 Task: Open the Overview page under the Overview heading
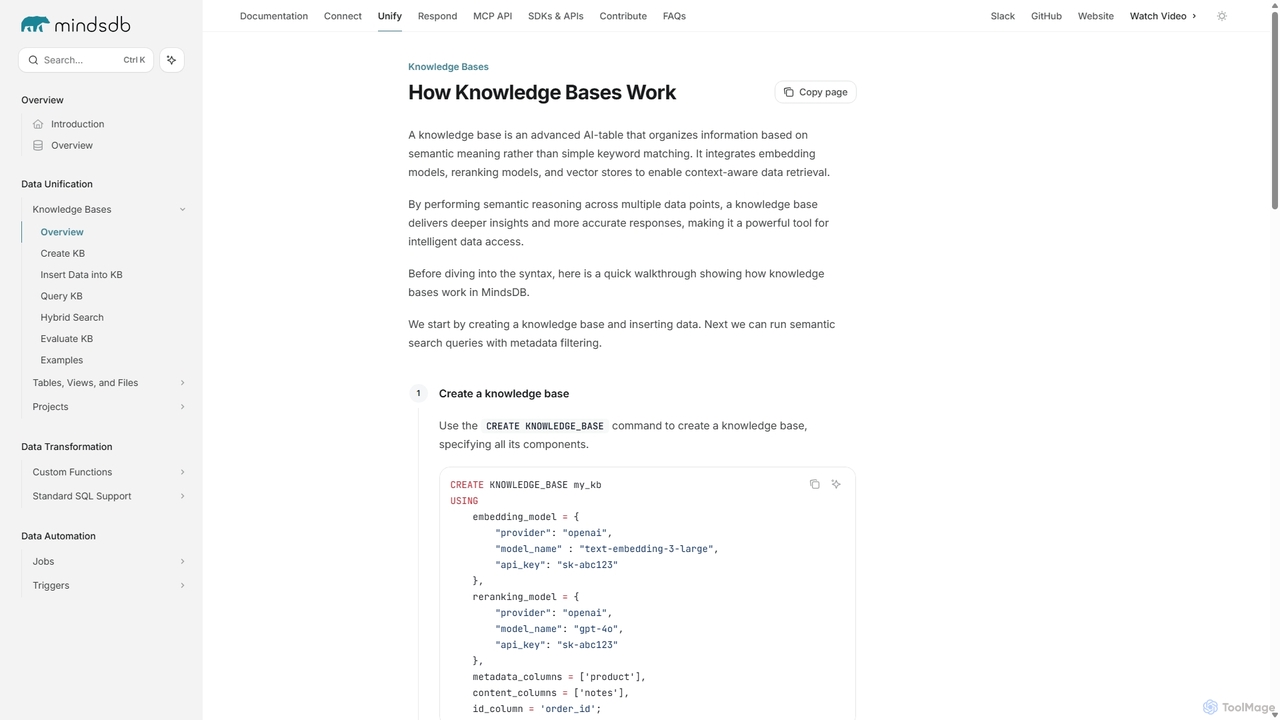(x=72, y=145)
